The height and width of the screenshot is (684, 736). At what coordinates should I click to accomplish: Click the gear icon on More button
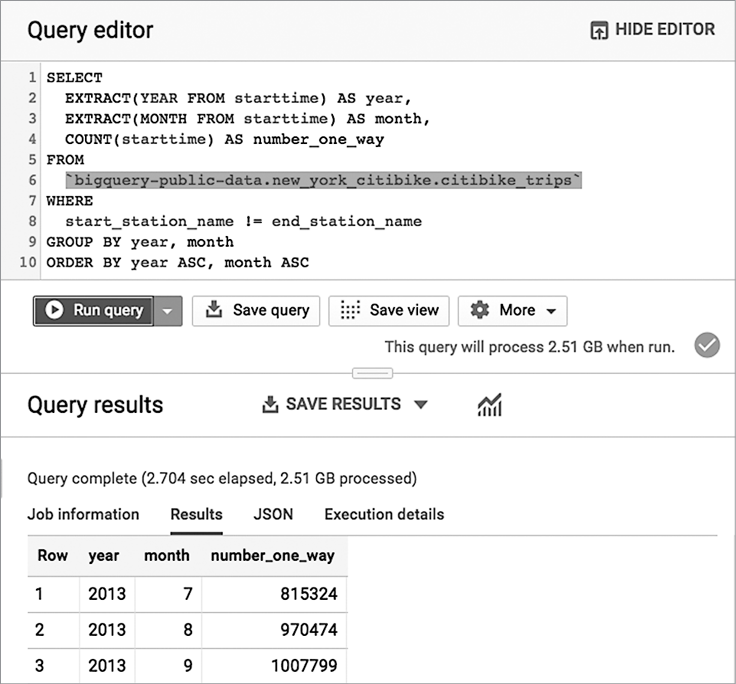[480, 310]
